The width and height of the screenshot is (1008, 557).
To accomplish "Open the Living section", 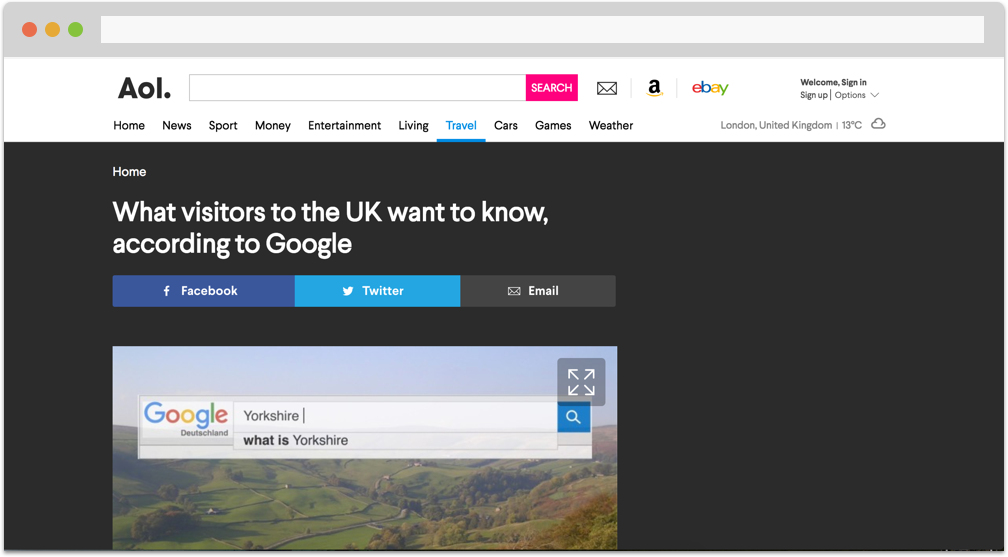I will [x=413, y=125].
